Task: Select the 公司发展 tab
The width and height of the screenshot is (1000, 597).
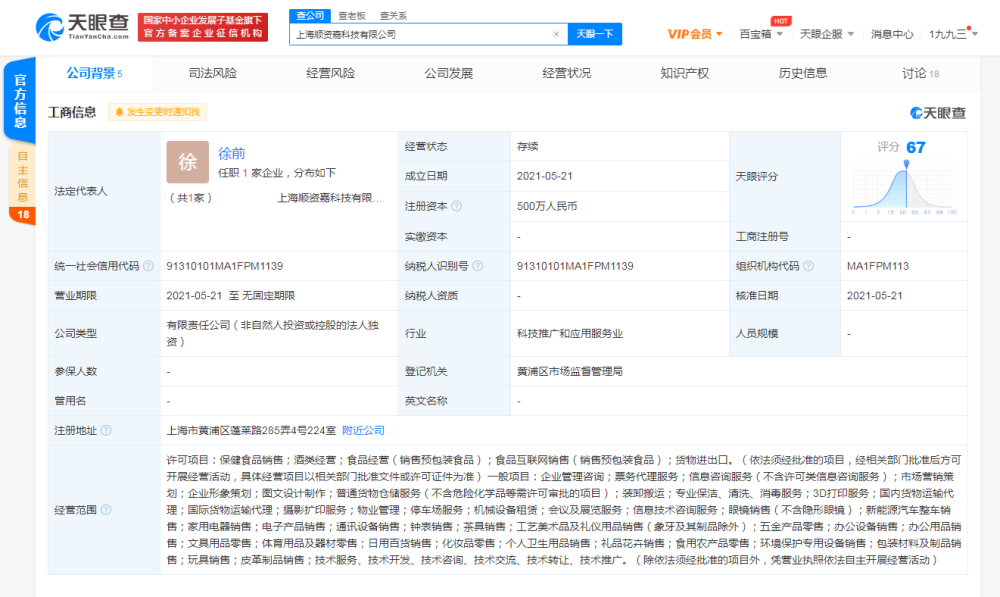Action: [448, 73]
